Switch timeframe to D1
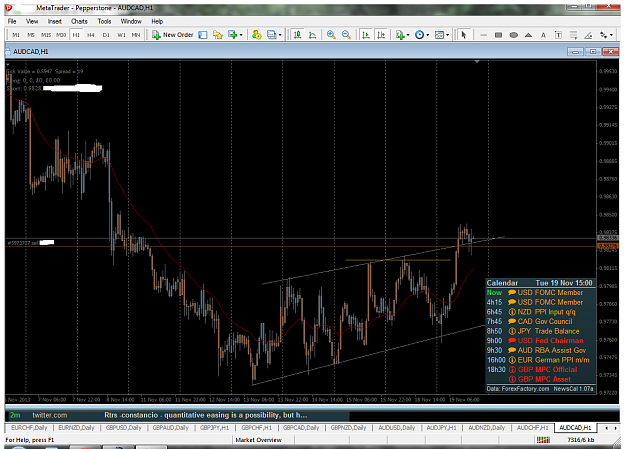This screenshot has width=625, height=449. pos(106,35)
